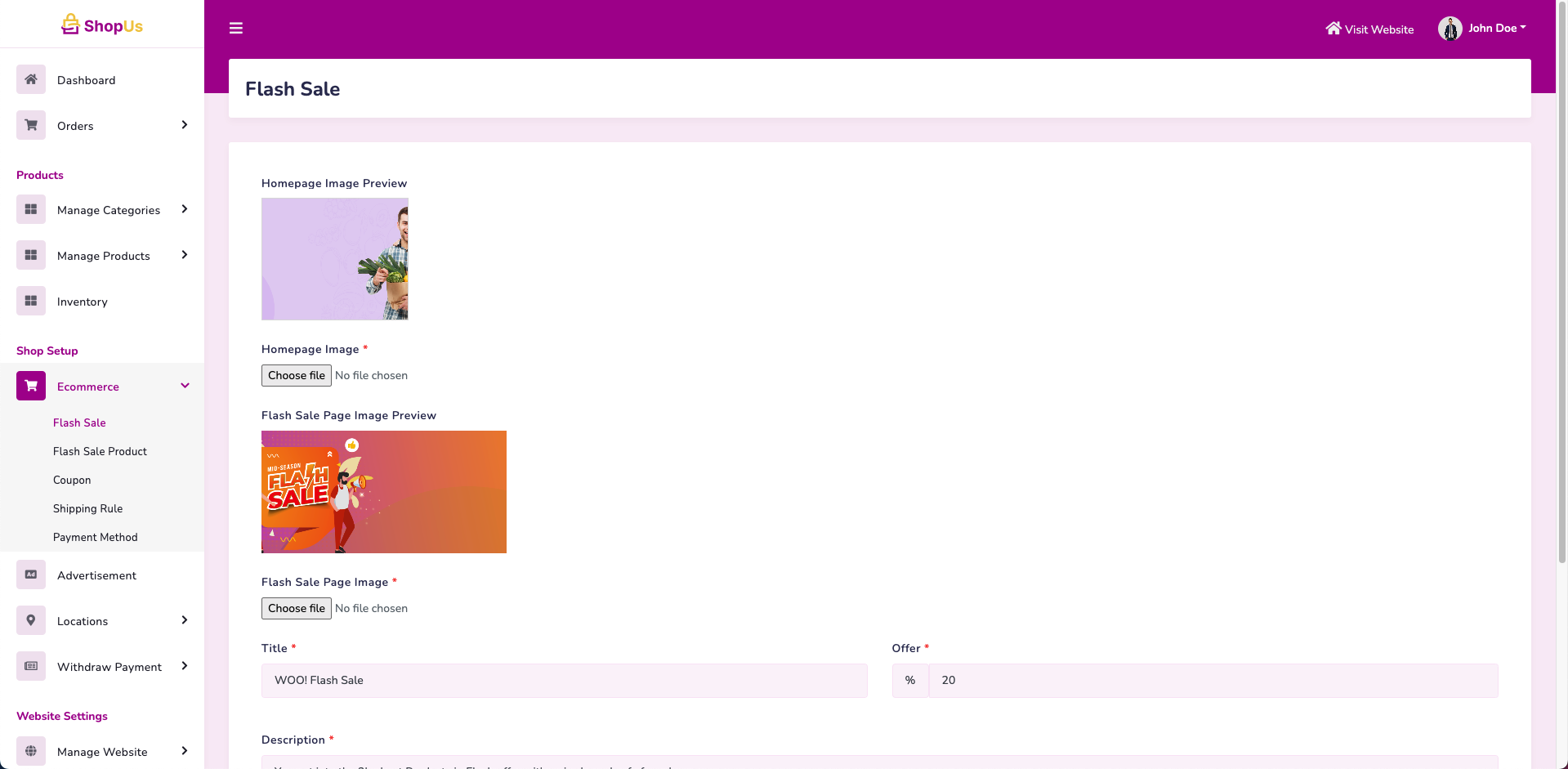Choose file for Flash Sale Page Image
1568x769 pixels.
click(x=297, y=608)
